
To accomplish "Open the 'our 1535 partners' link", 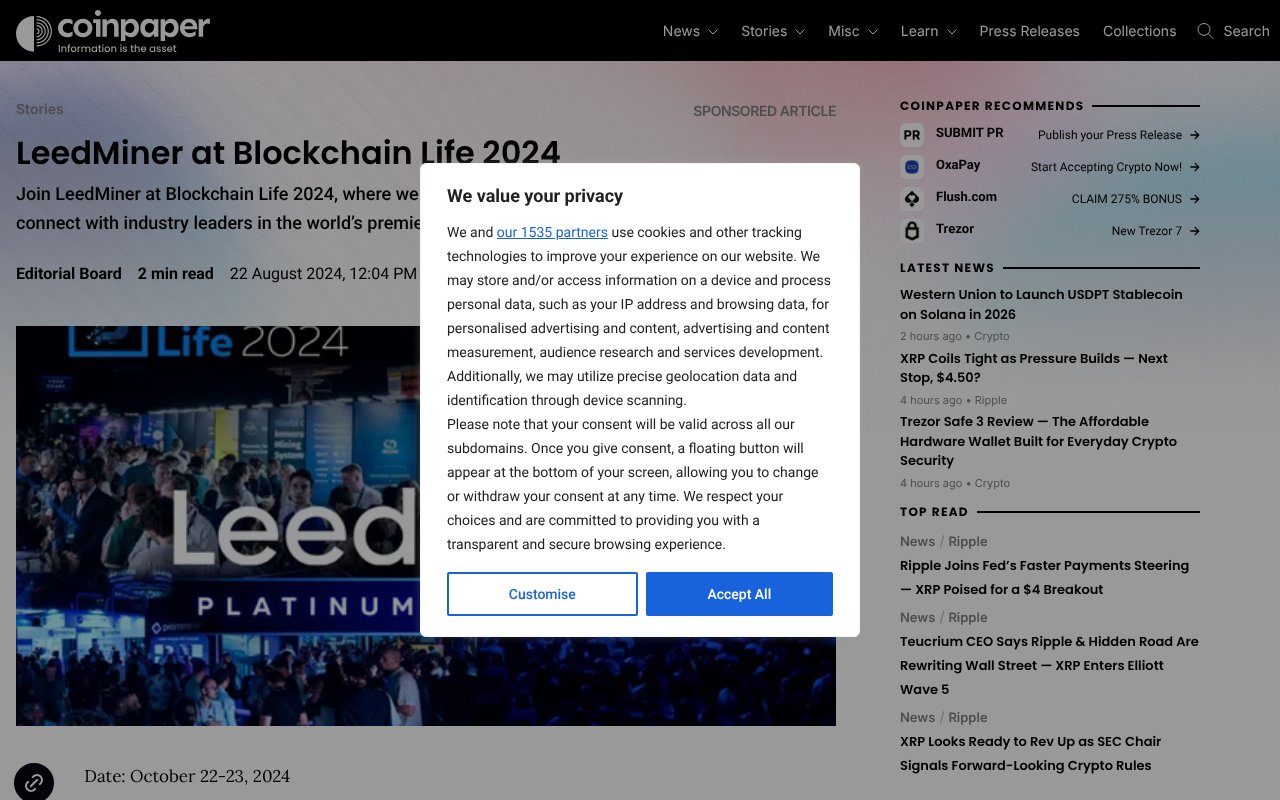I will 552,232.
